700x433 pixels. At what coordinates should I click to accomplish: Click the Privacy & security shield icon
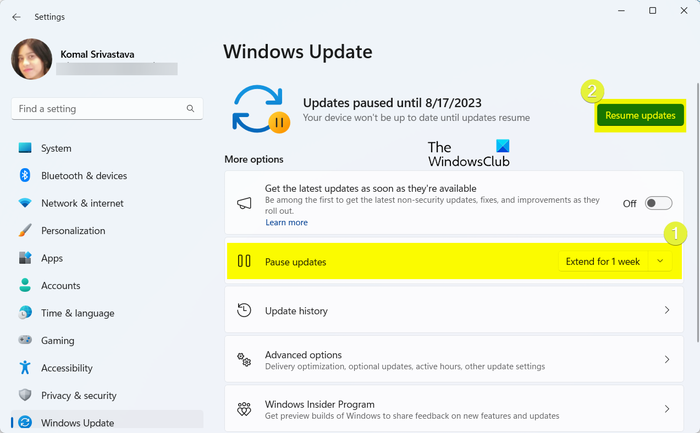pyautogui.click(x=25, y=395)
